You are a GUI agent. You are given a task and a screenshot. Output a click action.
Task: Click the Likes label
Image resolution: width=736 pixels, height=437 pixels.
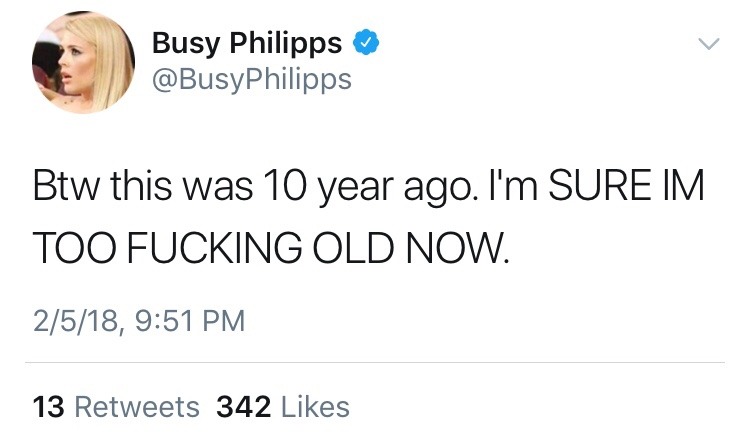(315, 406)
